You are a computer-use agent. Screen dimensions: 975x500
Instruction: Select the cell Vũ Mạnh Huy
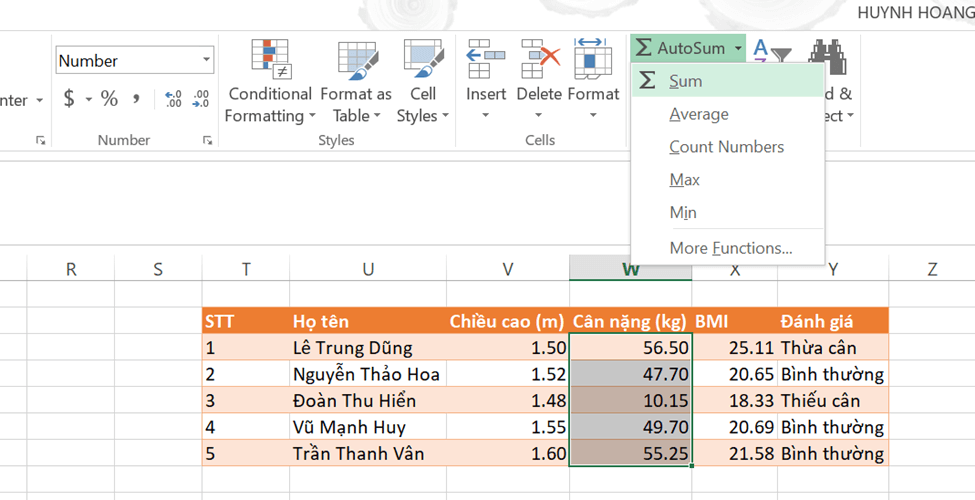point(368,427)
